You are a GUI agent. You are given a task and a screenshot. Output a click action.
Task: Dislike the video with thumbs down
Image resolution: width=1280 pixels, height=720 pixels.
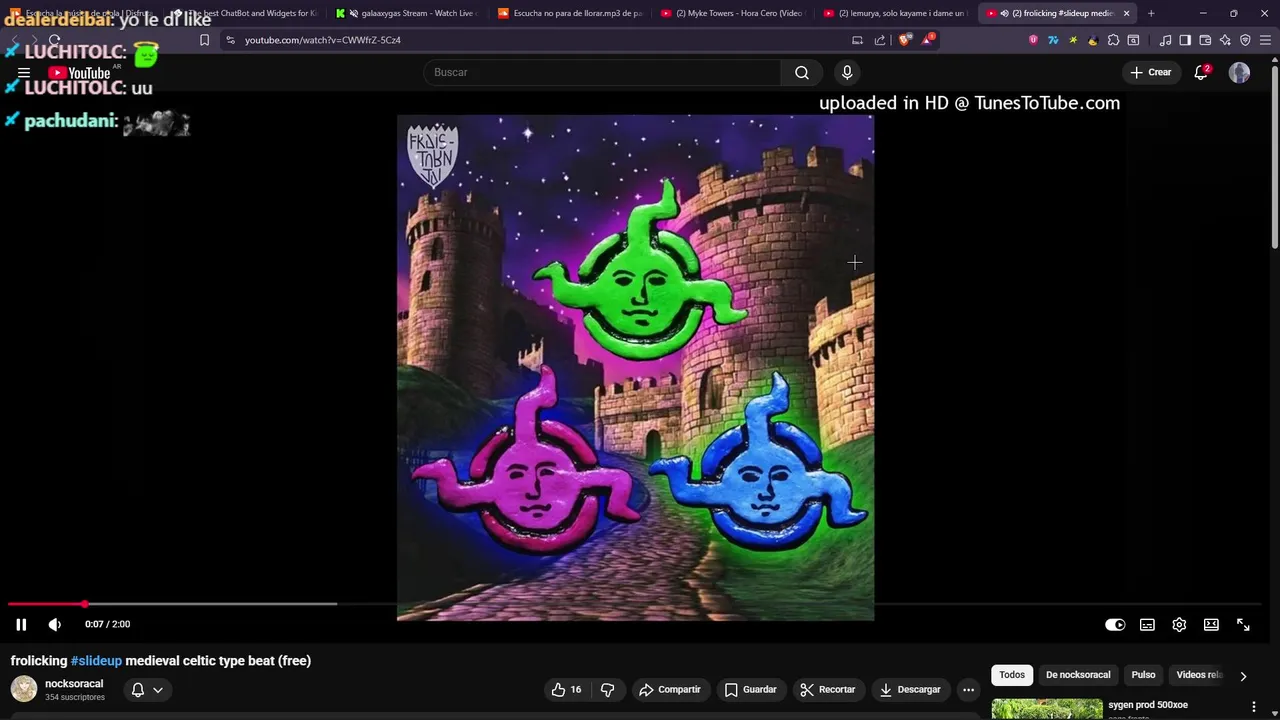607,689
